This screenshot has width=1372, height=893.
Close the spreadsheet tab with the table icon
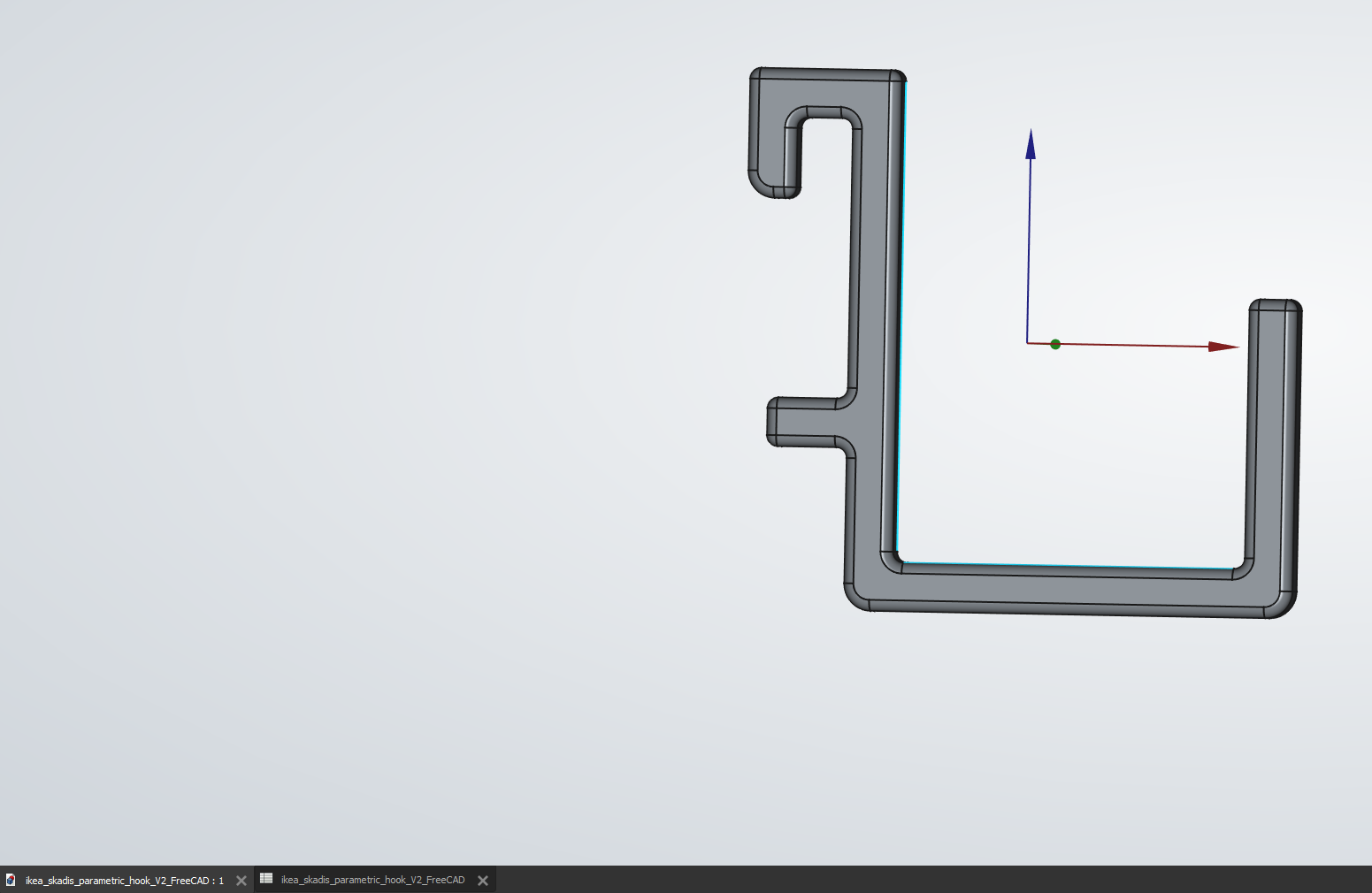tap(483, 881)
